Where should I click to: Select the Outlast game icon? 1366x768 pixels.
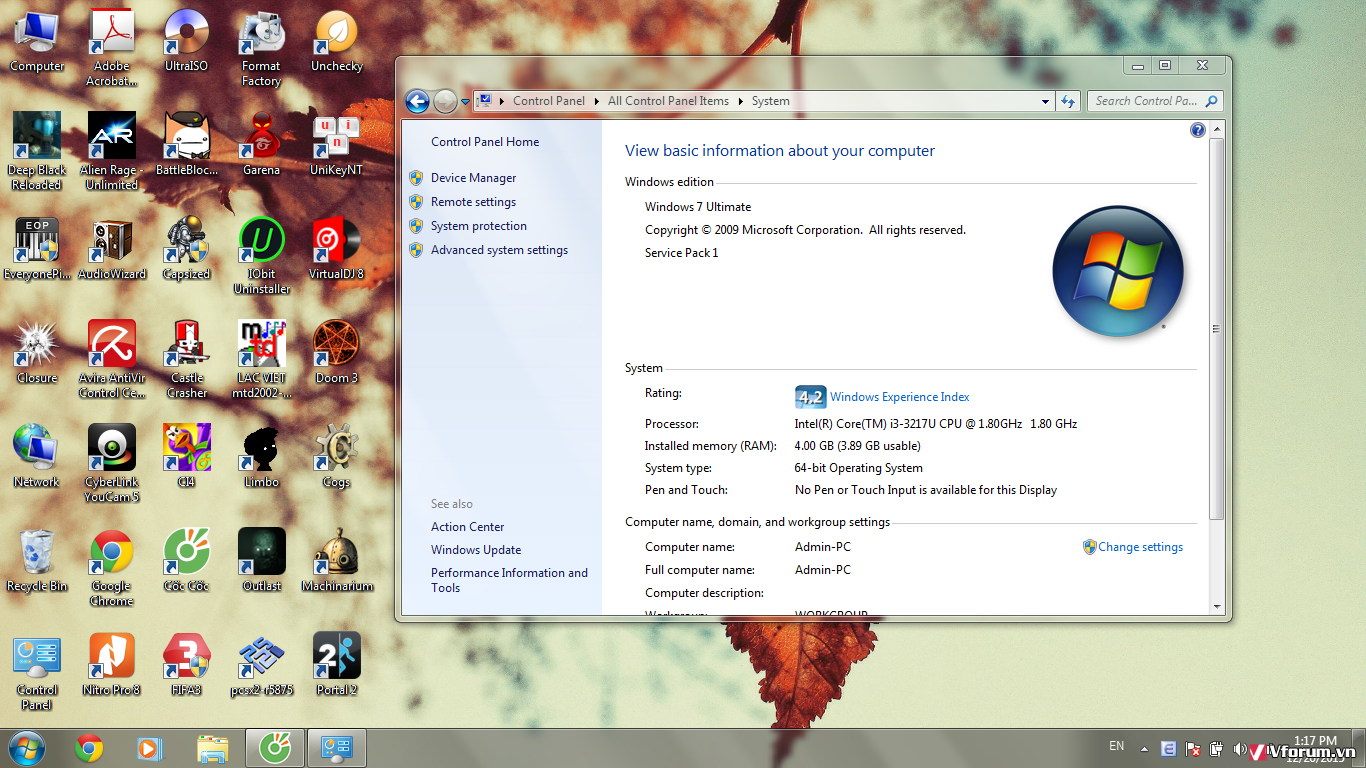click(x=262, y=560)
